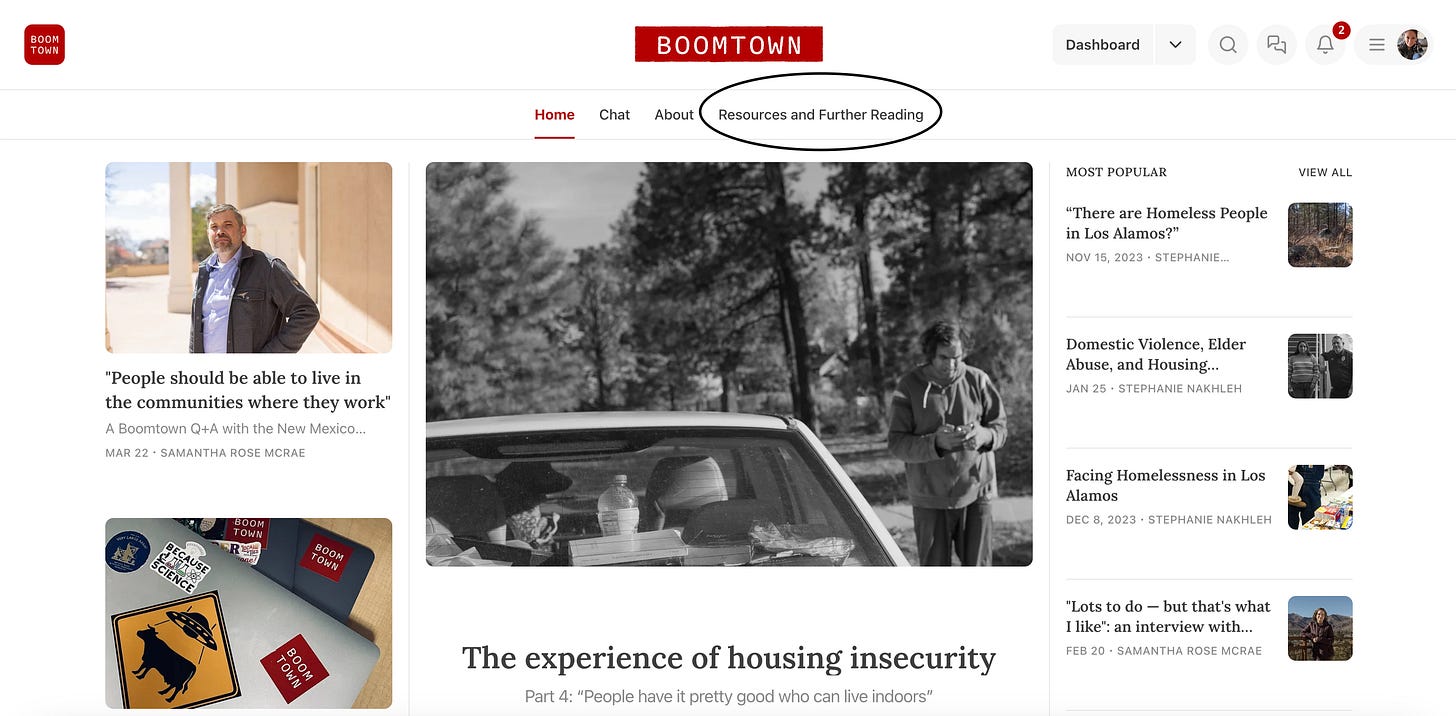Click the red Boomtown square logo icon
The width and height of the screenshot is (1456, 716).
pos(44,45)
